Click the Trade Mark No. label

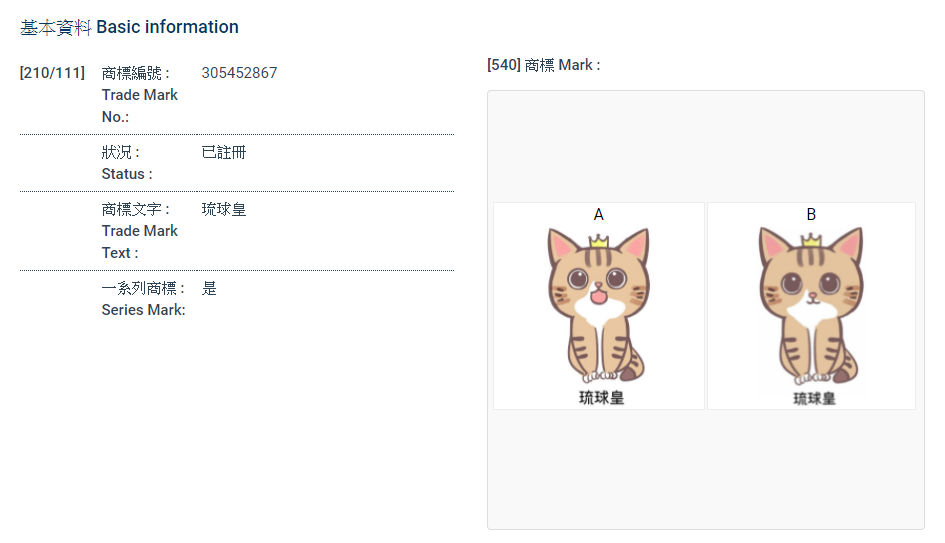(140, 95)
